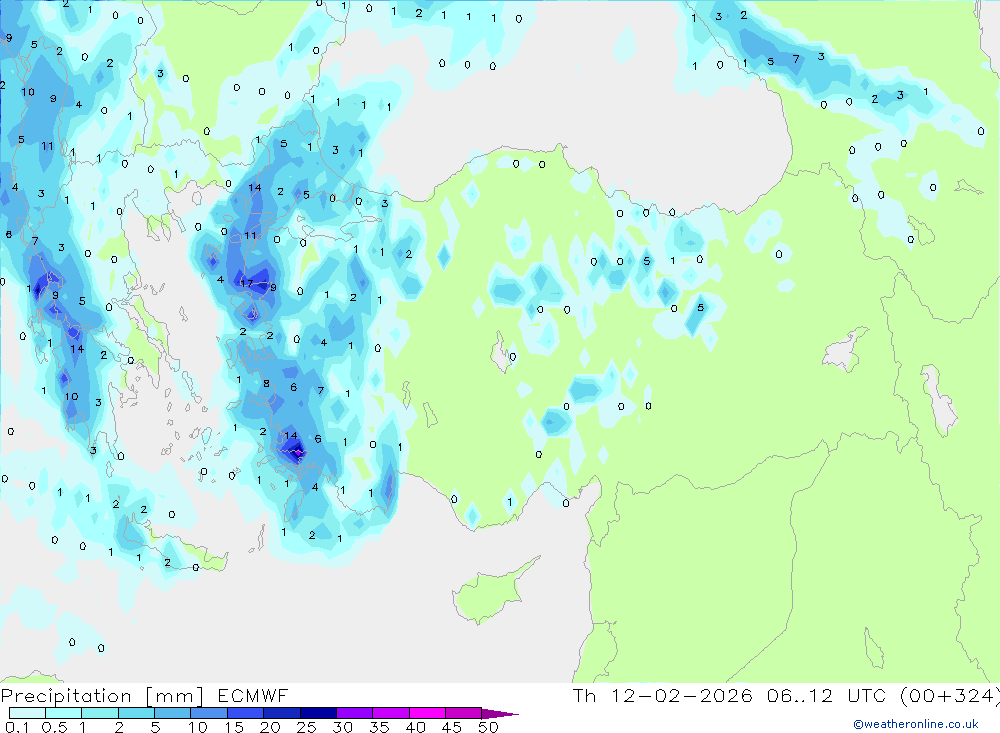This screenshot has height=733, width=1000.
Task: Select the 45–50 mm legend color box
Action: pos(464,713)
